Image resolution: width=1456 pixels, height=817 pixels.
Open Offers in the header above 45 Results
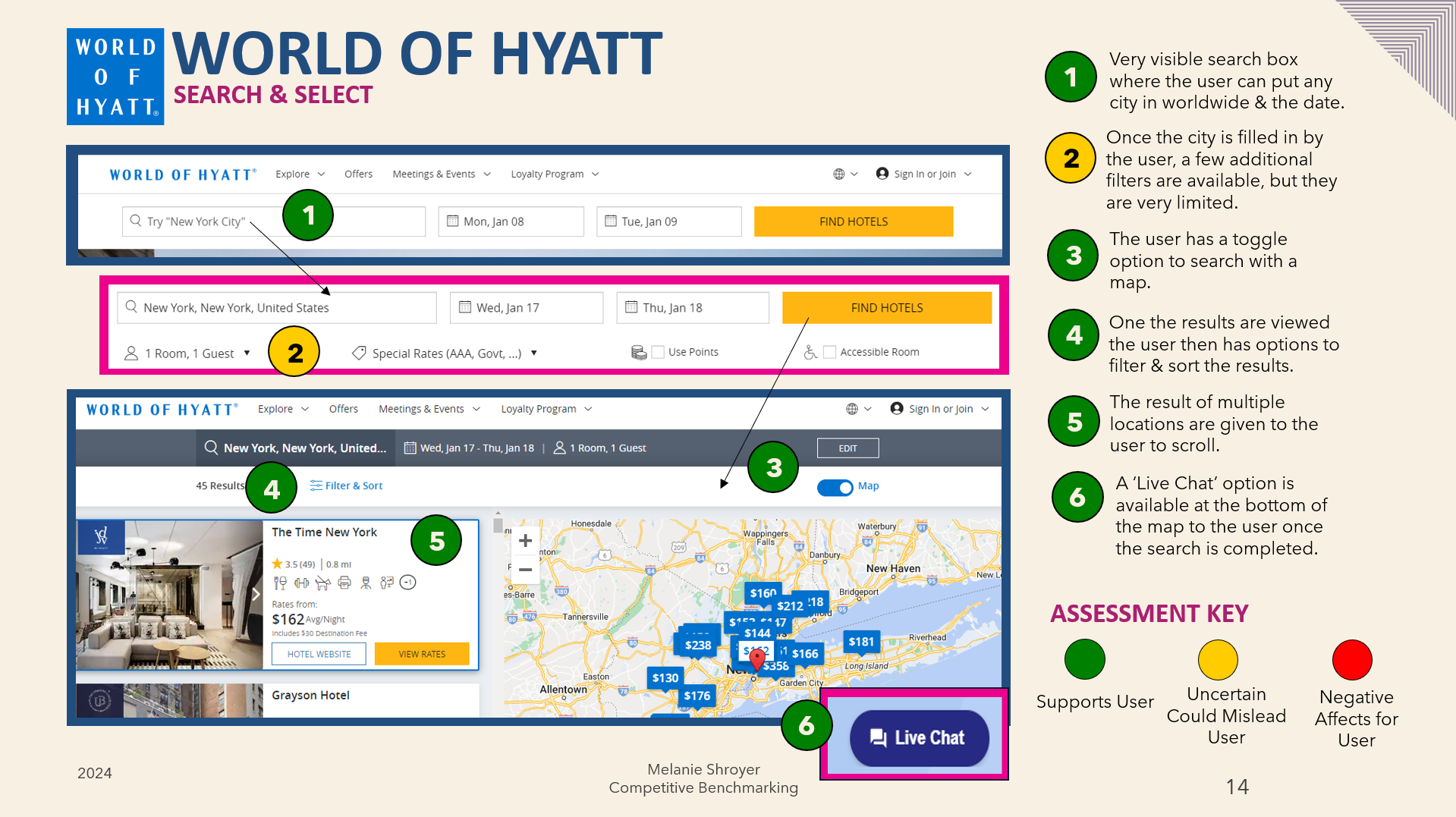pos(344,409)
